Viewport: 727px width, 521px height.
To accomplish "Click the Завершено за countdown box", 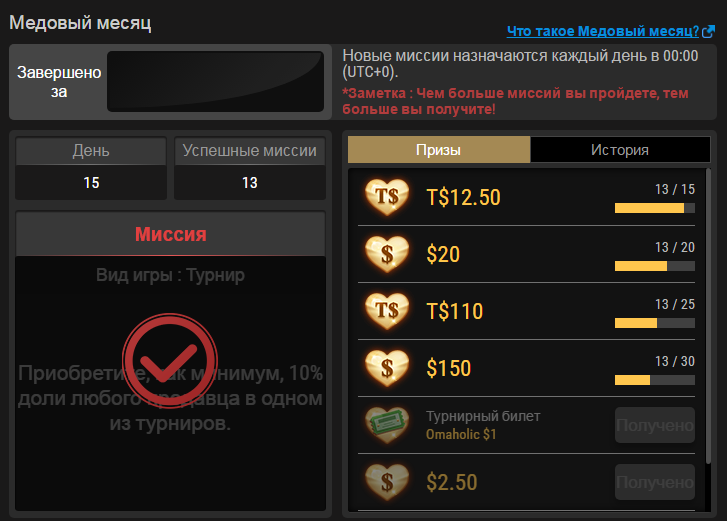I will point(216,82).
